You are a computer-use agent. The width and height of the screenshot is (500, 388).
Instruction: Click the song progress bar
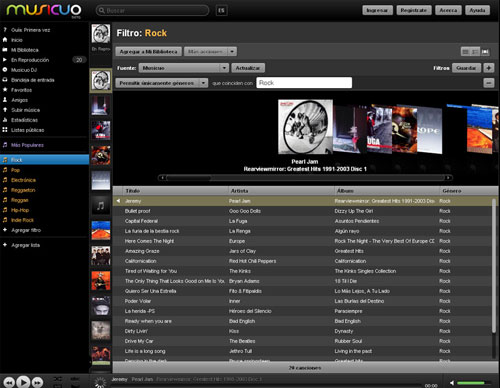pyautogui.click(x=265, y=386)
